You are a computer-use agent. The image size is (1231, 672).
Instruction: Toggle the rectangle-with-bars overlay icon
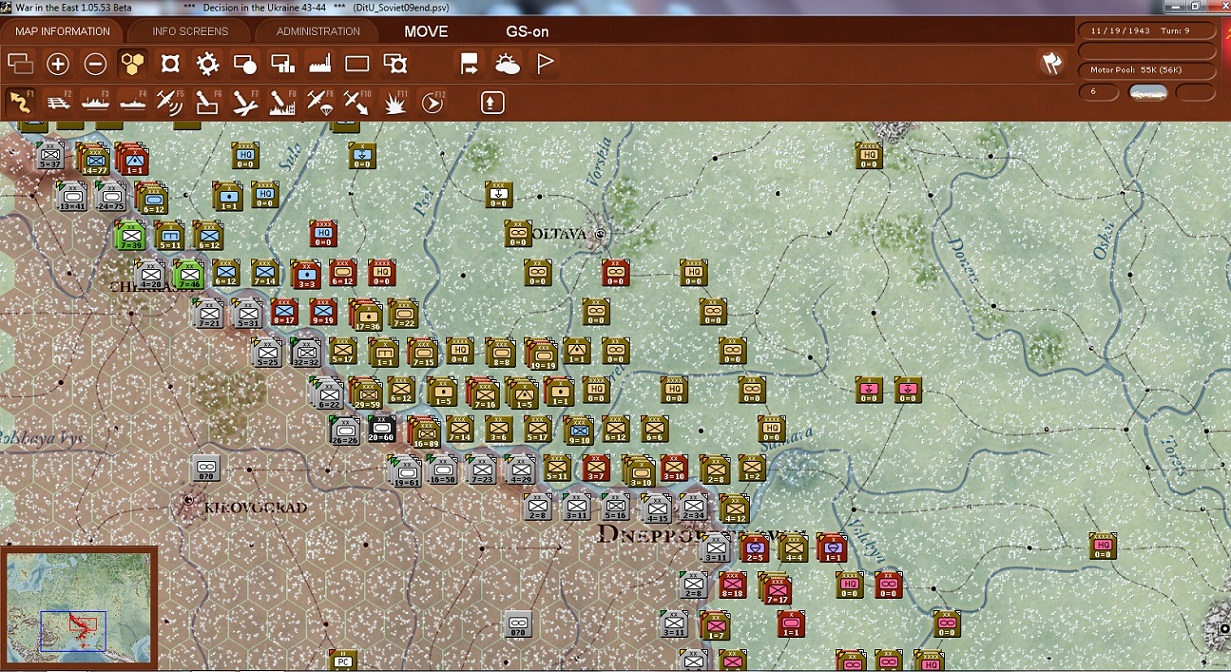pyautogui.click(x=282, y=64)
